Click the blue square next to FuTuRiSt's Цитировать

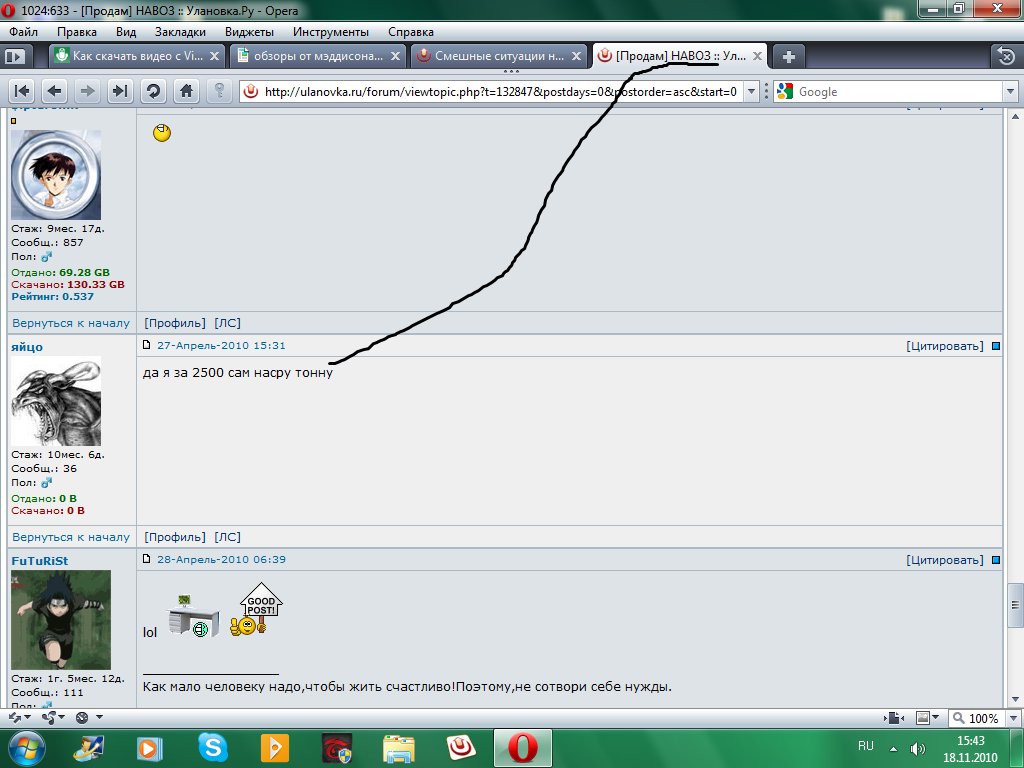coord(996,560)
